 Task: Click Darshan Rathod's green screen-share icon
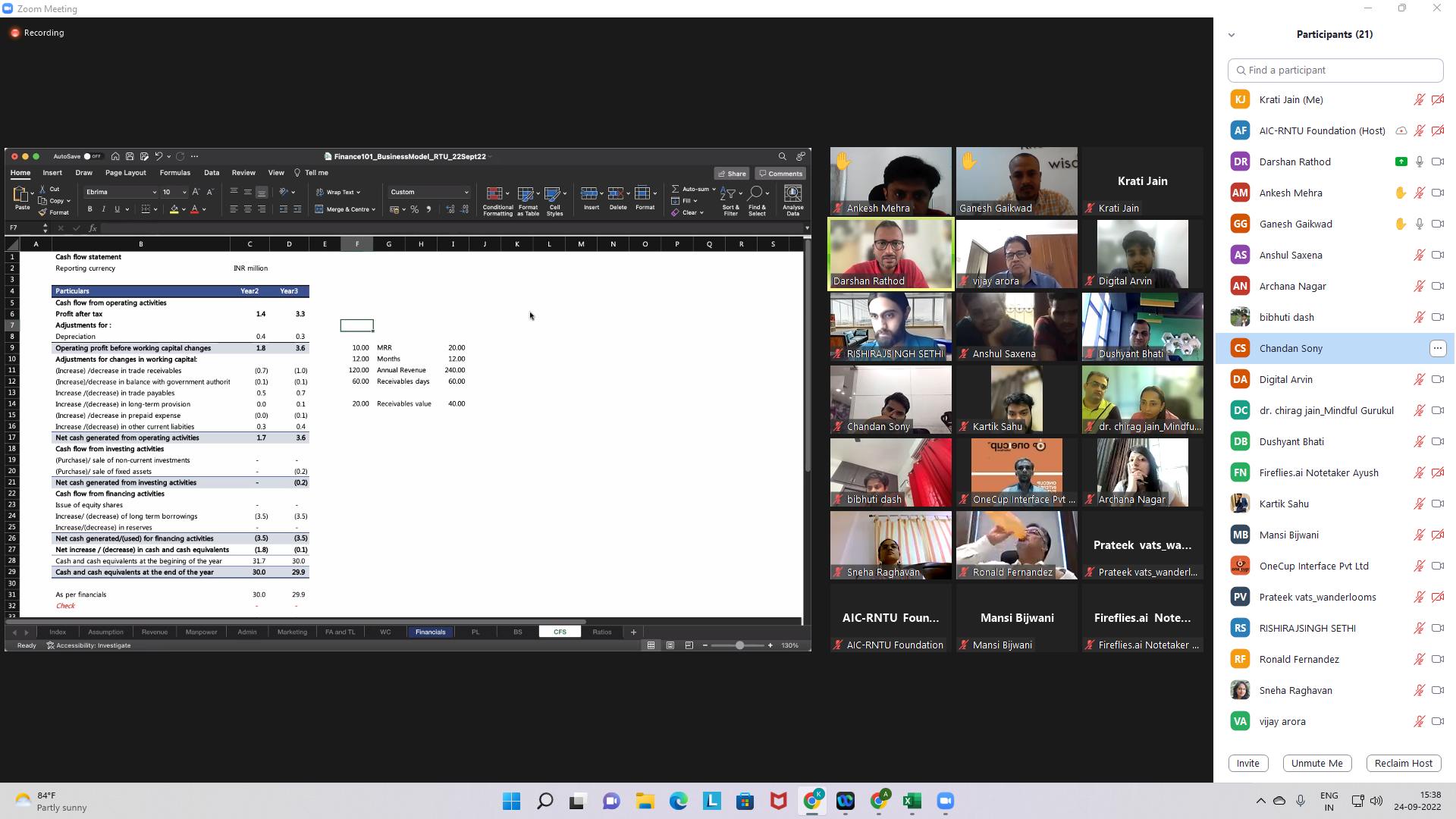[1401, 162]
